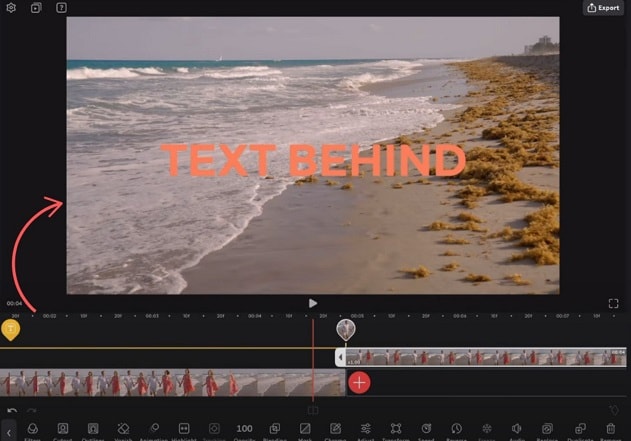Open the Animation tool

(x=154, y=431)
